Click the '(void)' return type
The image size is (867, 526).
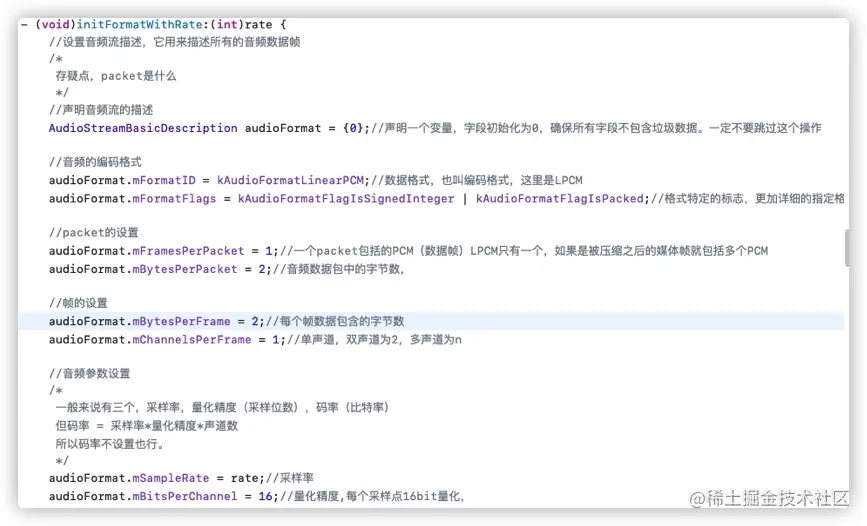(55, 24)
